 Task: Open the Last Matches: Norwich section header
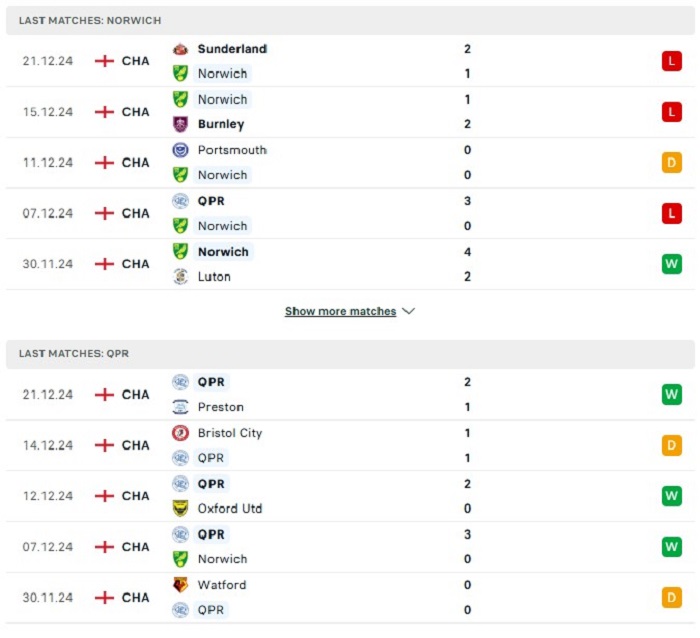(350, 21)
